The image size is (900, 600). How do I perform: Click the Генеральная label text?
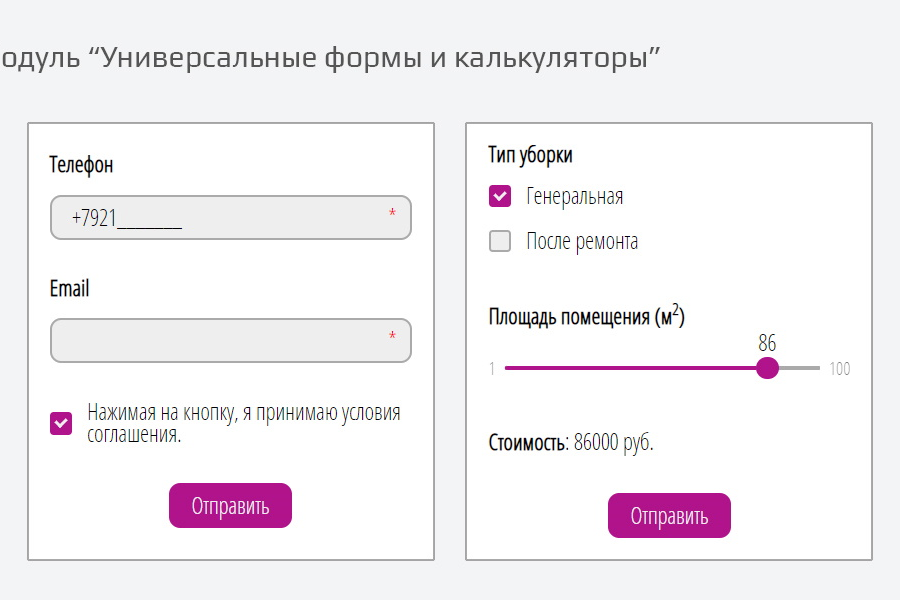[x=575, y=196]
